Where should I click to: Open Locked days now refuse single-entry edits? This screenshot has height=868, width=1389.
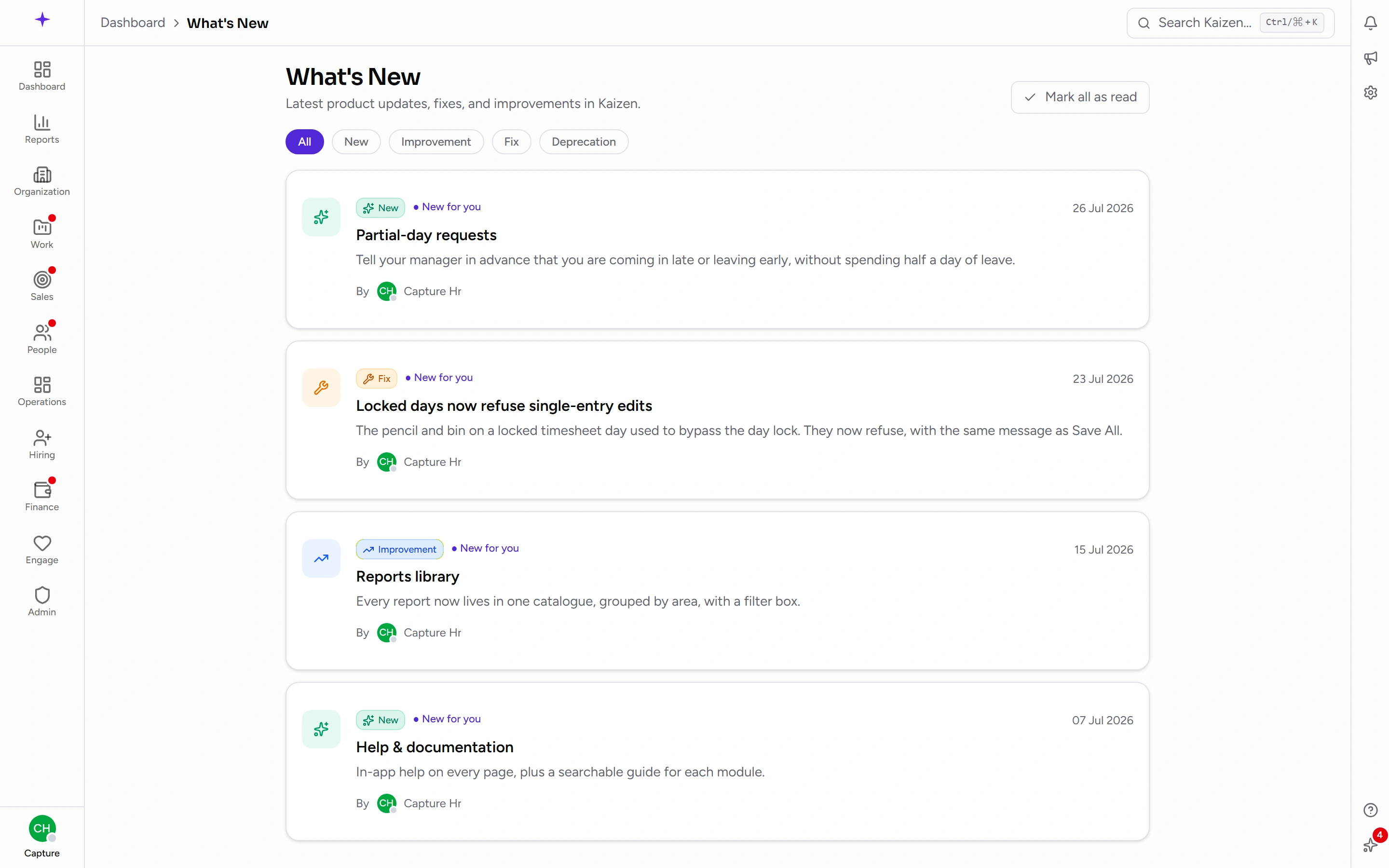(504, 405)
